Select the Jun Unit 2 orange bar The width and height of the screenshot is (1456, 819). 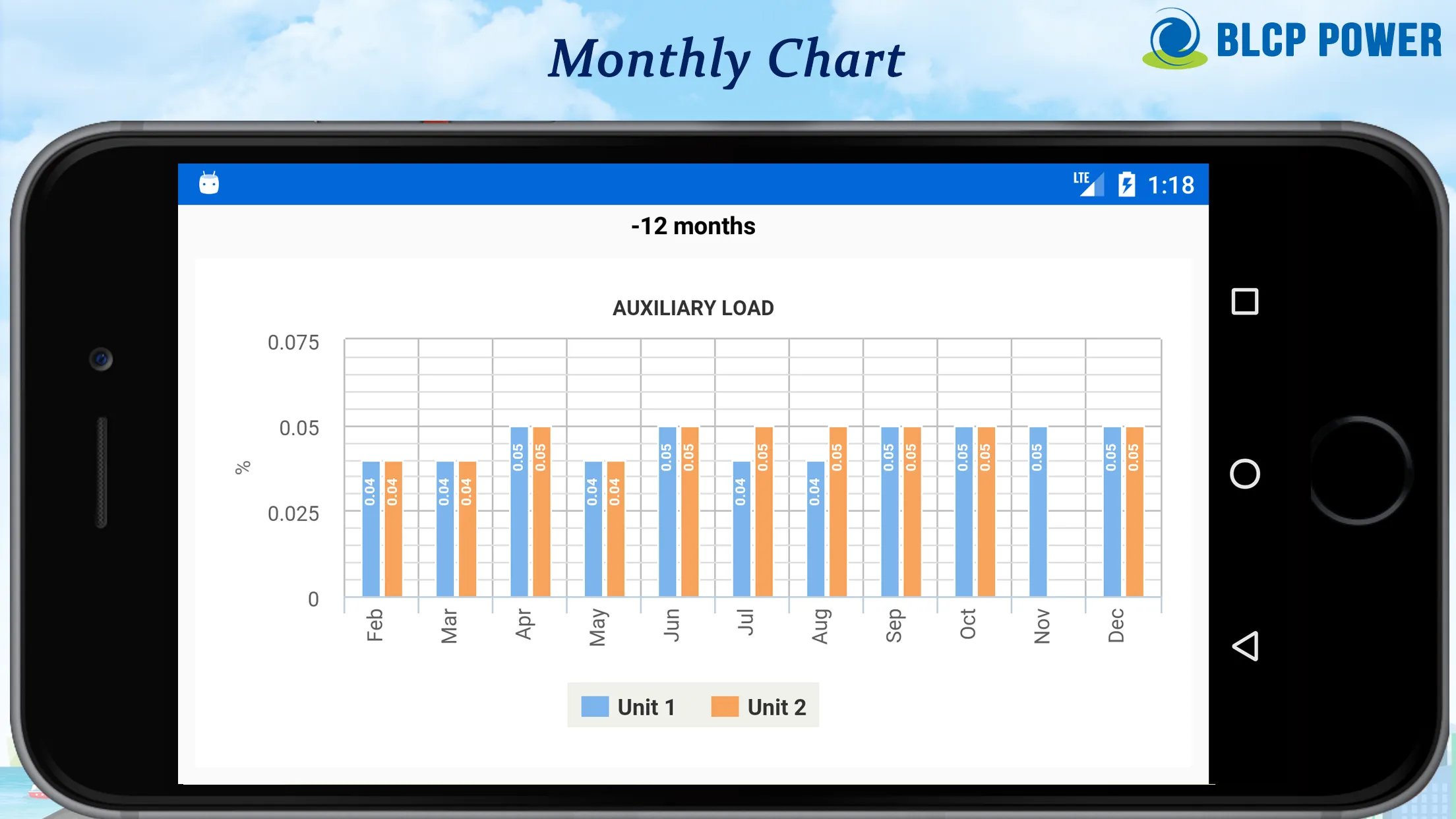click(x=690, y=512)
